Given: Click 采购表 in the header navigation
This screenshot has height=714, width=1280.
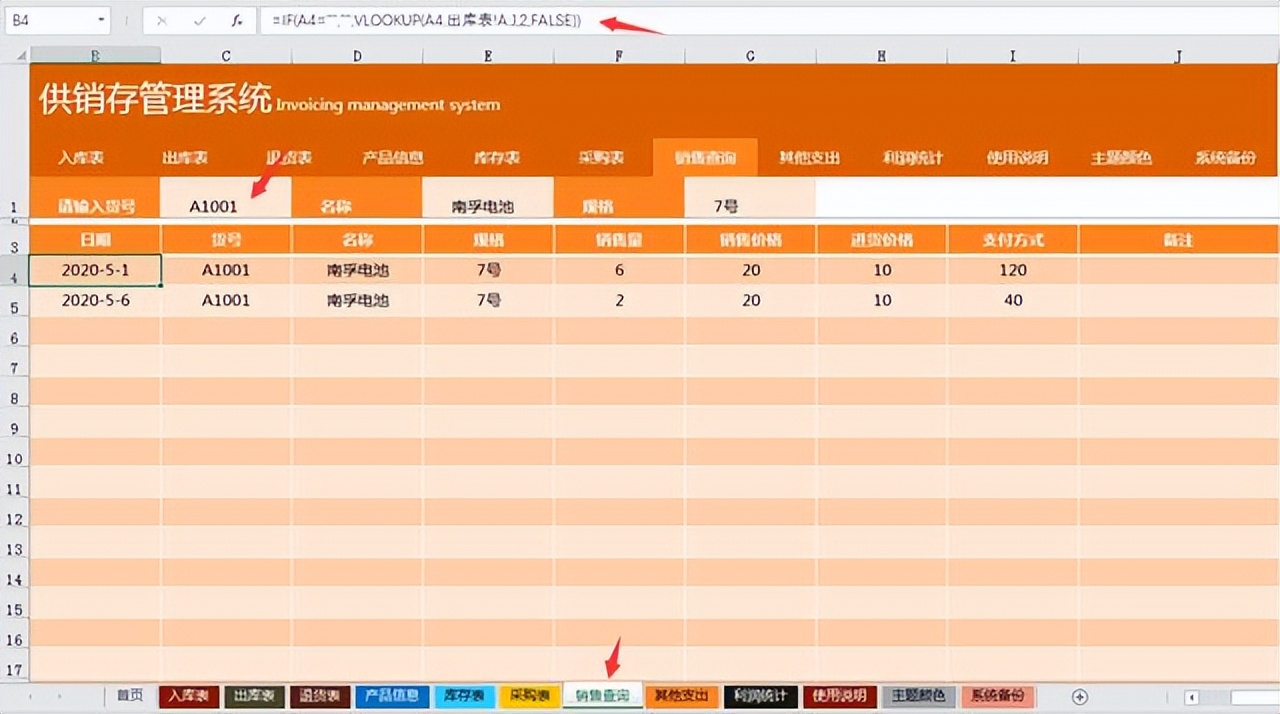Looking at the screenshot, I should 603,157.
